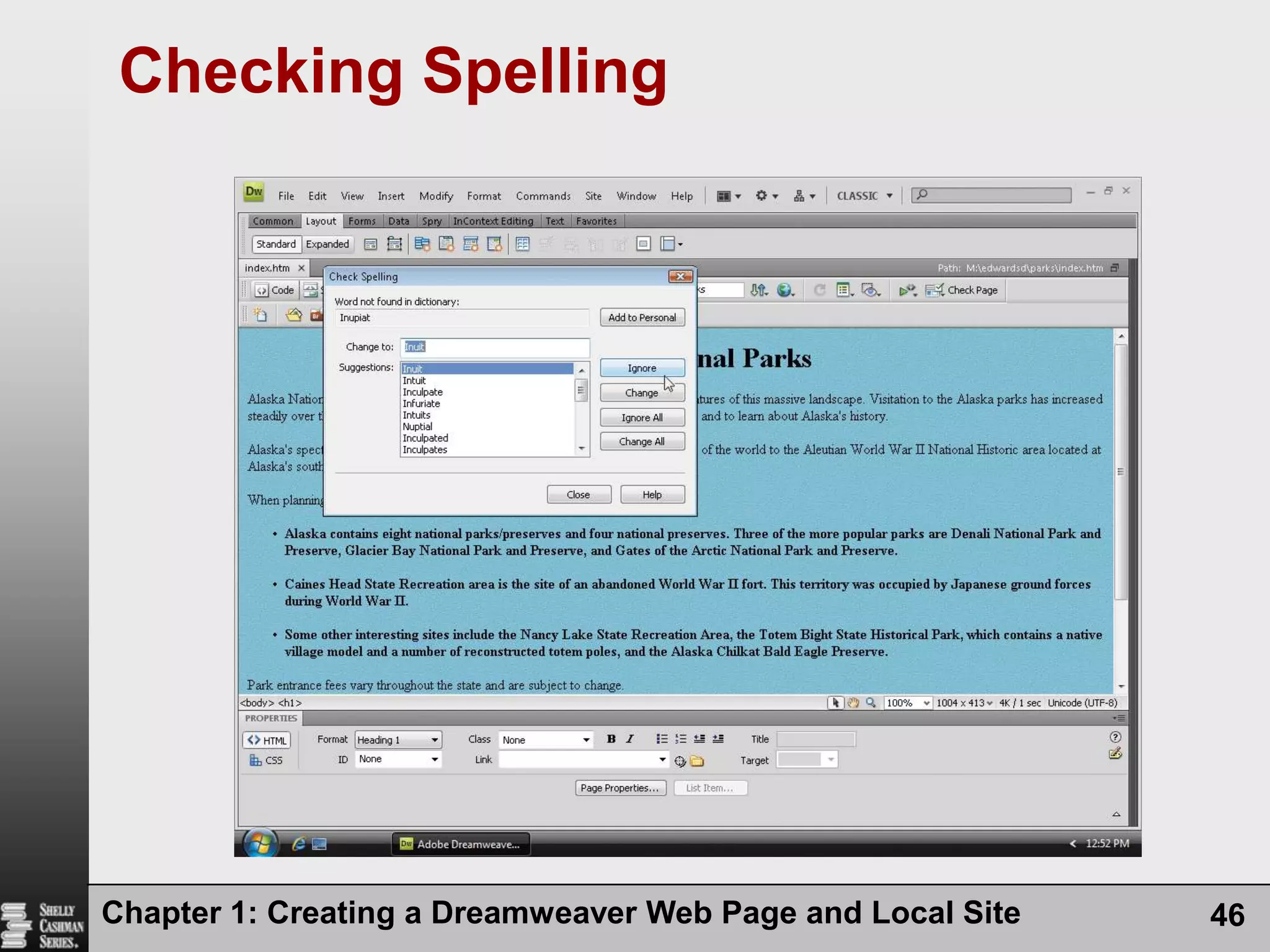Viewport: 1270px width, 952px height.
Task: Click the View Options icon
Action: (845, 290)
